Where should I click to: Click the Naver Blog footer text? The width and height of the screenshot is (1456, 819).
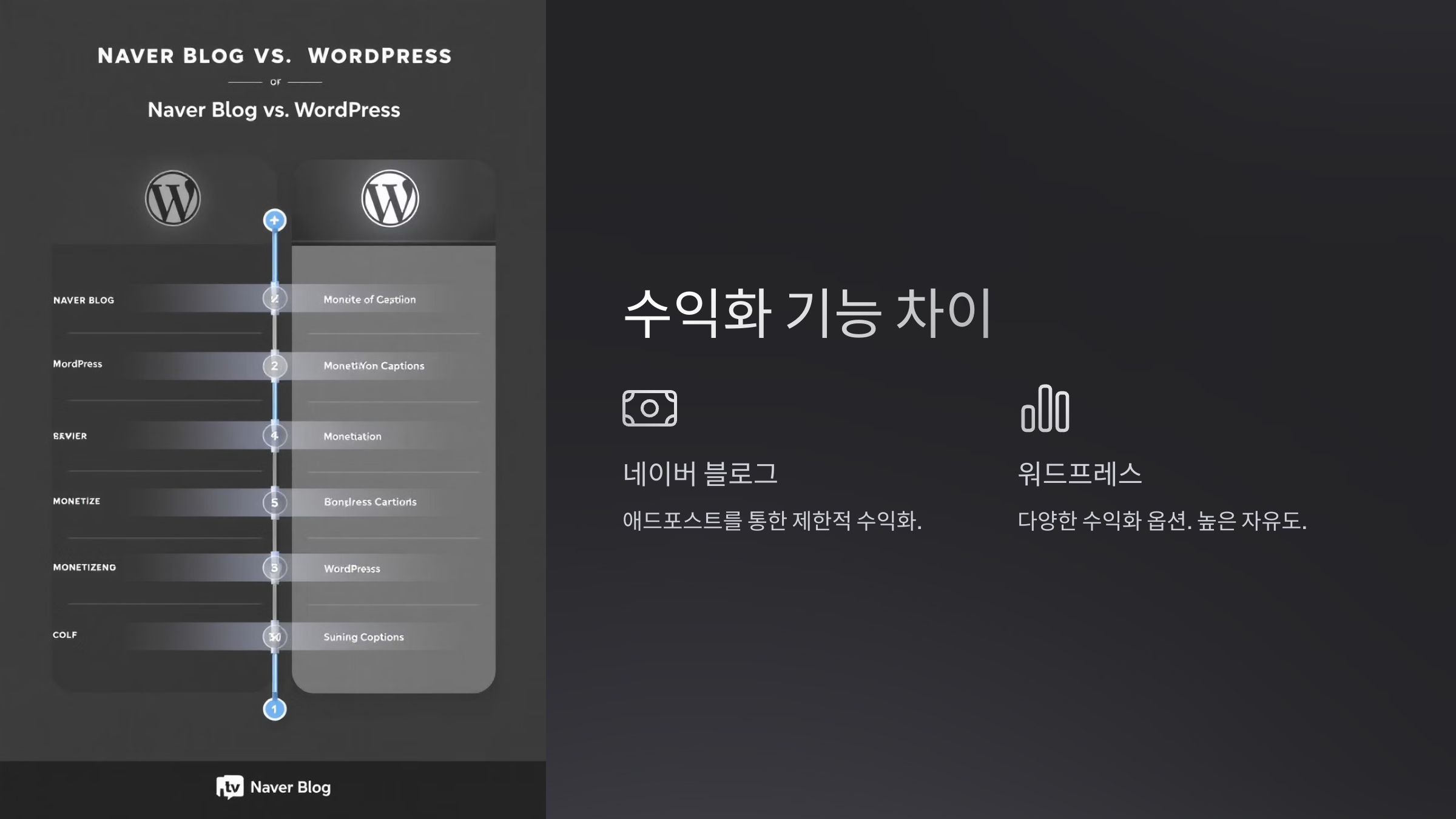(291, 787)
